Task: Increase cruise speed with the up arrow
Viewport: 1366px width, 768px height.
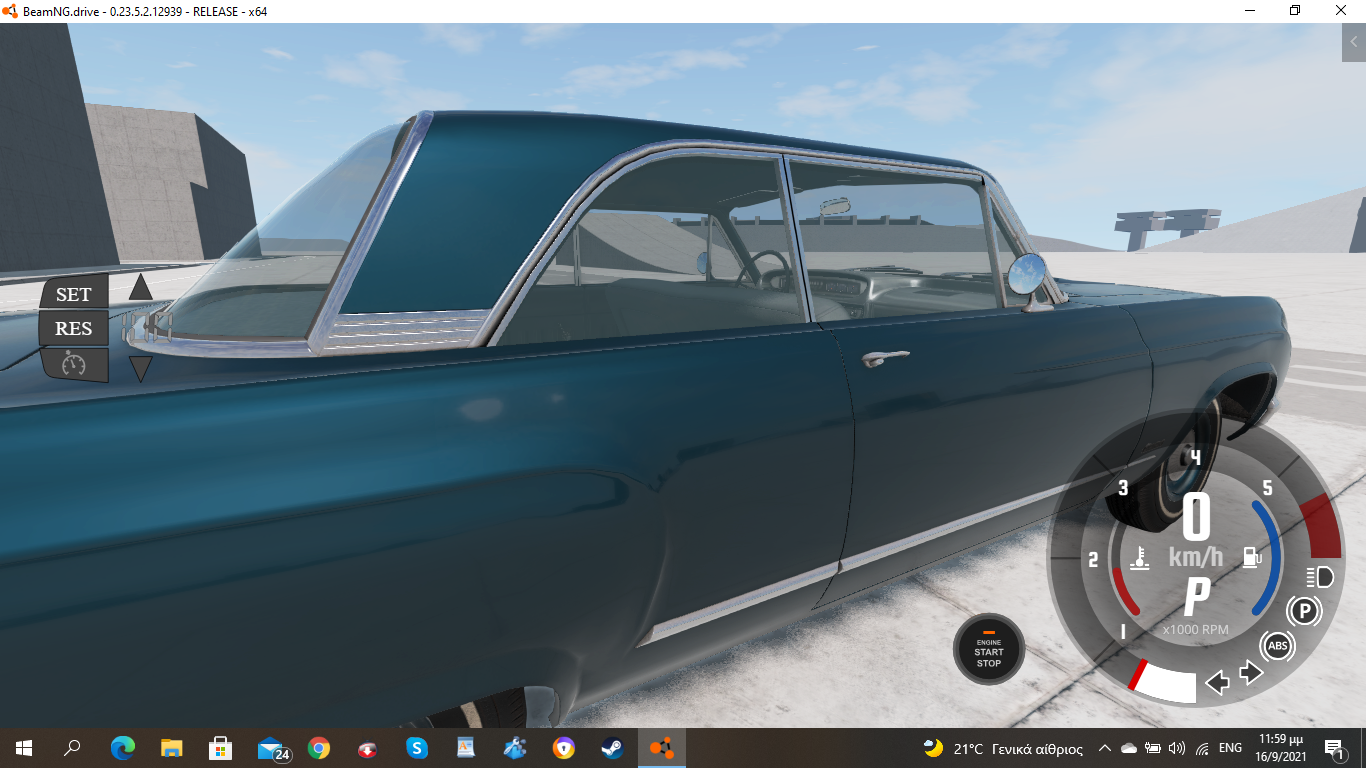Action: coord(141,287)
